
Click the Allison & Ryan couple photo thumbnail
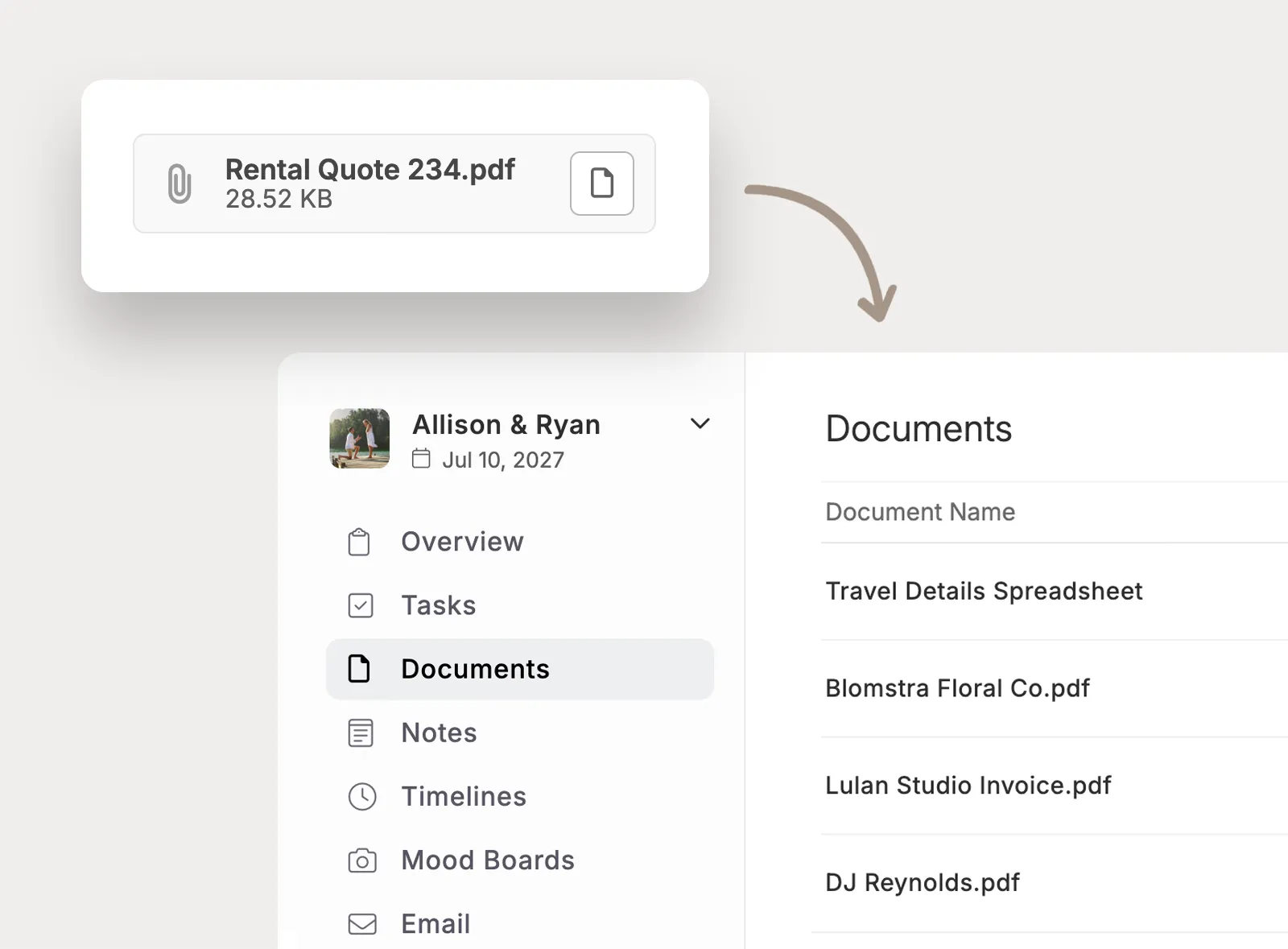click(x=360, y=439)
